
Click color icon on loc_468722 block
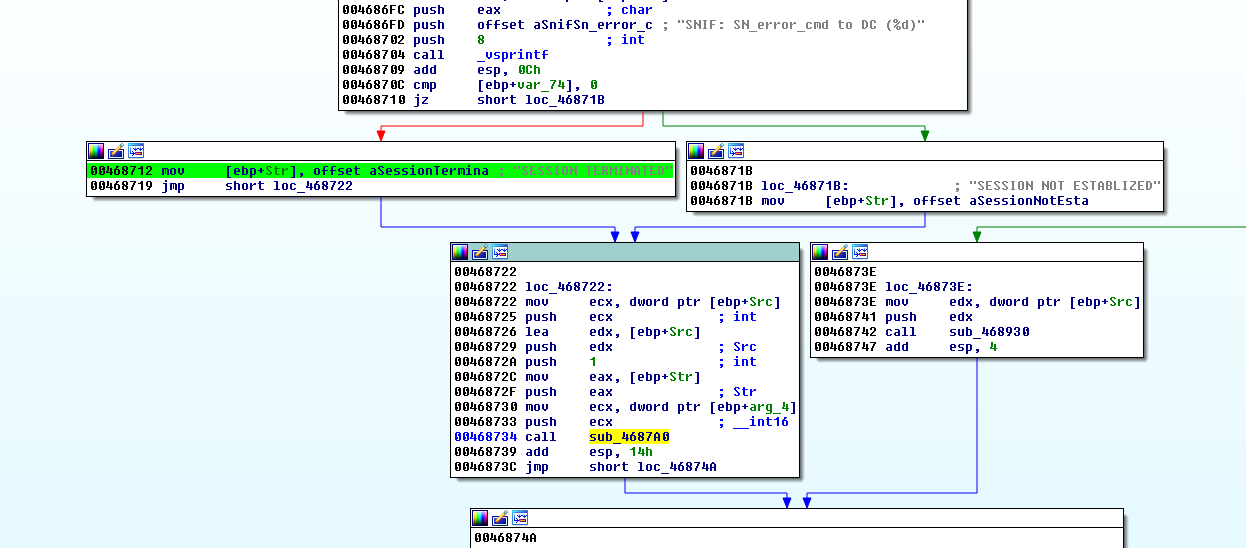pyautogui.click(x=460, y=252)
